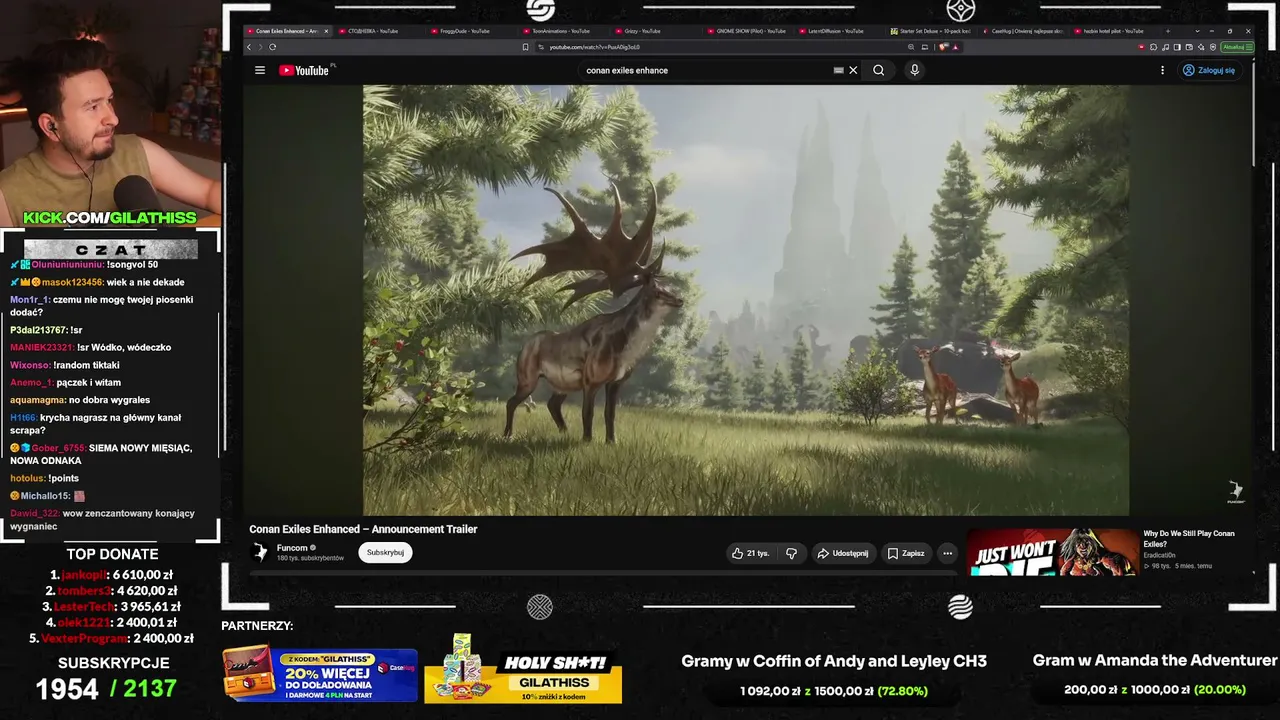Image resolution: width=1280 pixels, height=720 pixels.
Task: Select the Funcom video title text
Action: 363,529
